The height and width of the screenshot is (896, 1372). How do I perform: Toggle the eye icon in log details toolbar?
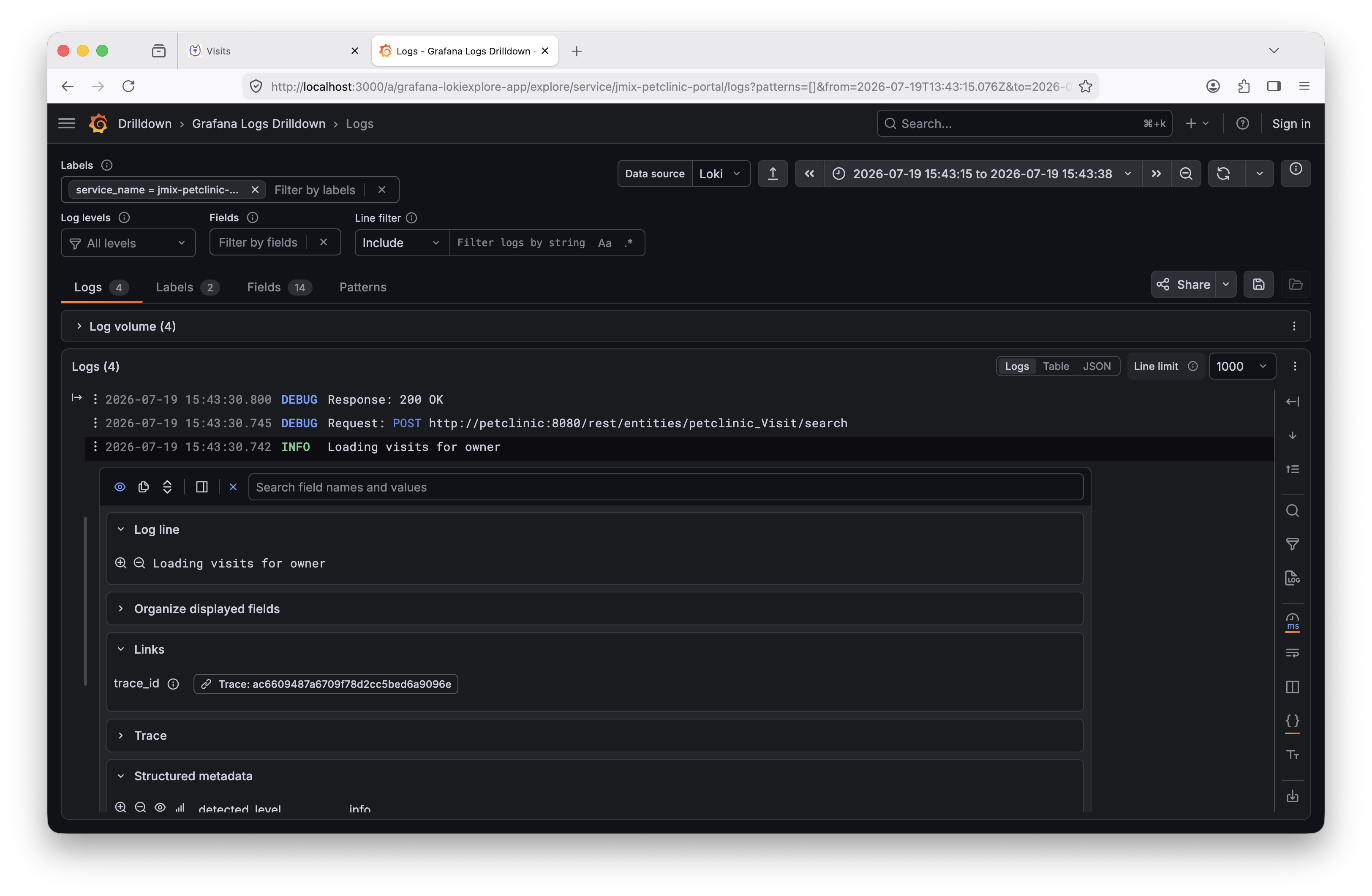point(120,487)
